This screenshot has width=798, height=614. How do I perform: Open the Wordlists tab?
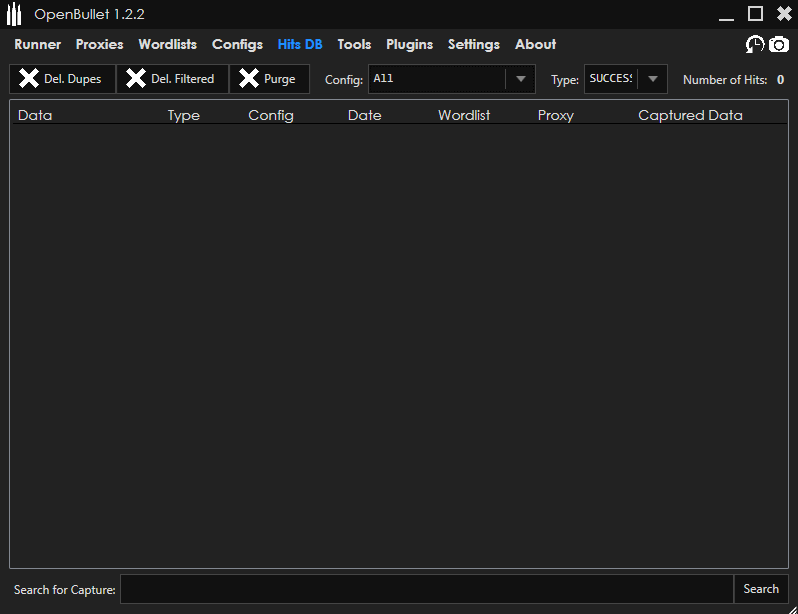click(x=167, y=44)
